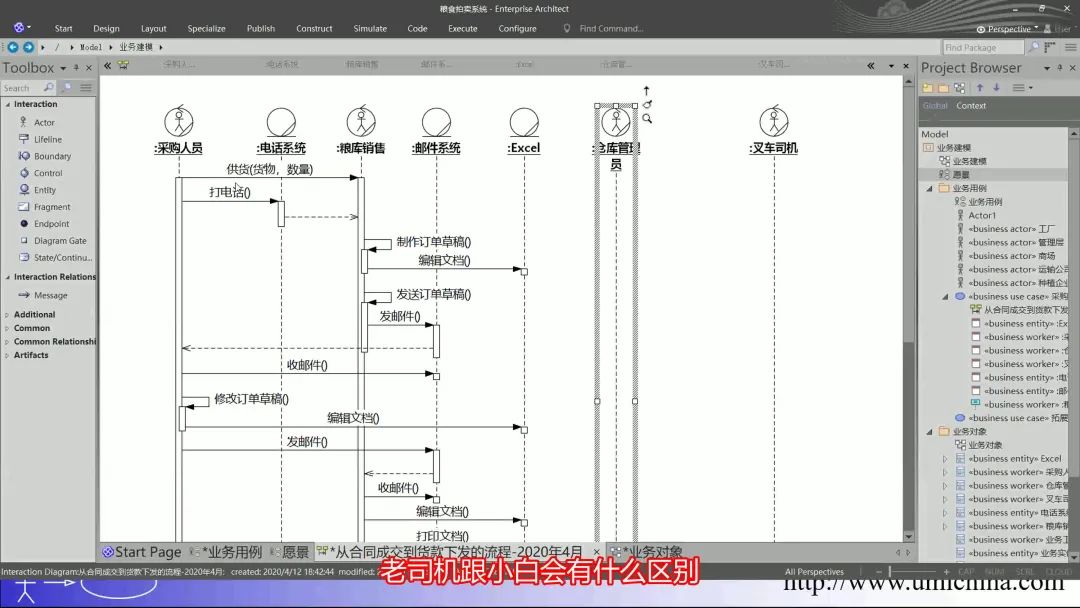Click the quick linker arrow beside selected lifeline
1080x608 pixels.
pyautogui.click(x=646, y=90)
